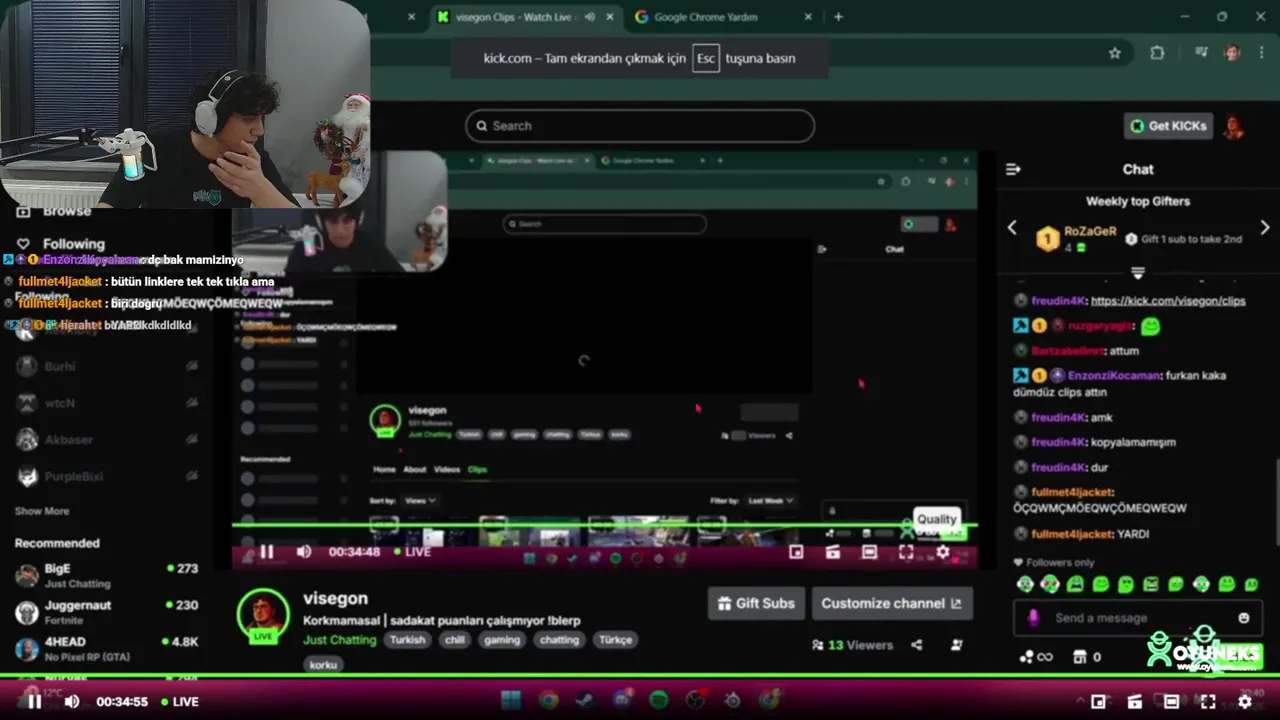Image resolution: width=1280 pixels, height=720 pixels.
Task: Switch to Home tab in nested page
Action: 384,469
